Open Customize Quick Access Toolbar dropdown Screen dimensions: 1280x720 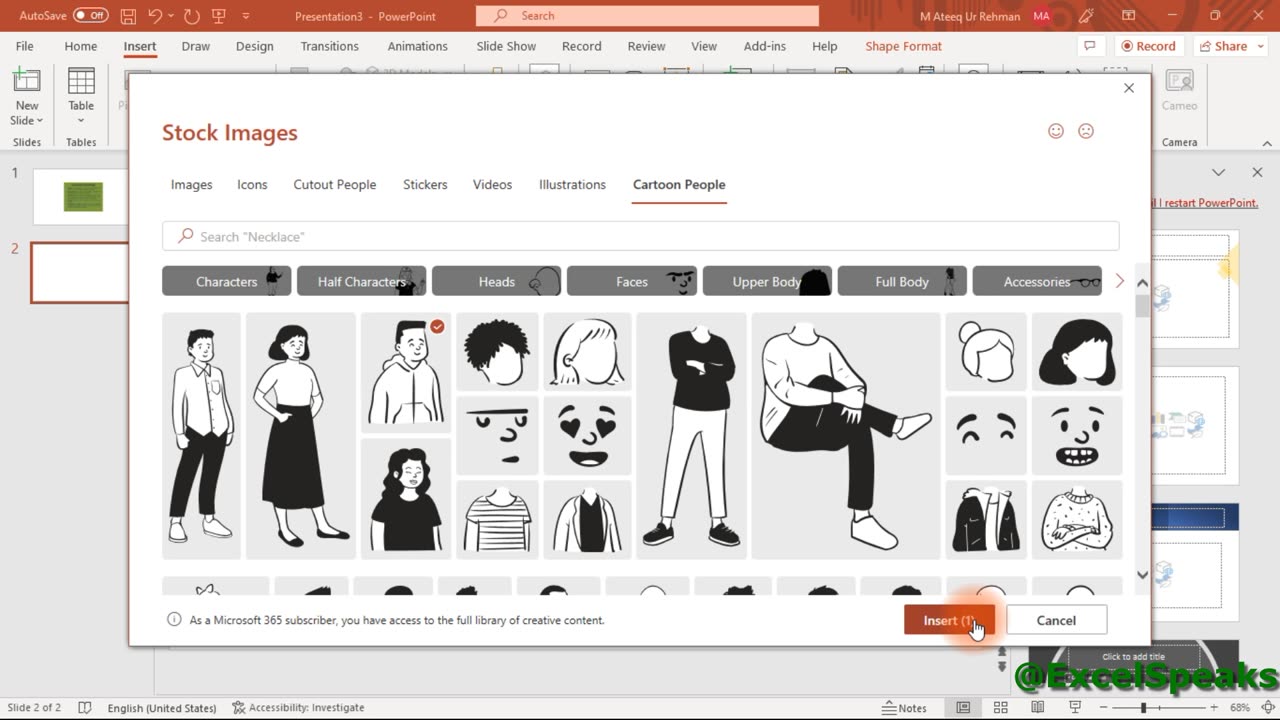click(x=245, y=16)
